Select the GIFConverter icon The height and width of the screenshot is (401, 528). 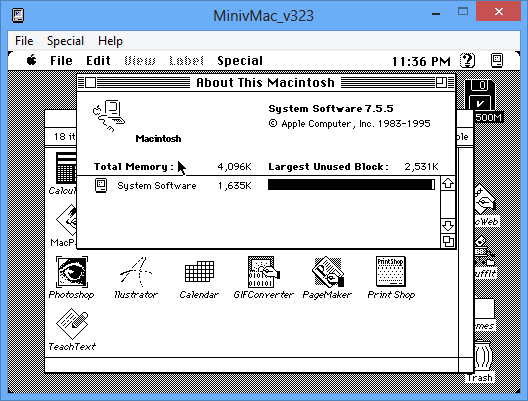tap(263, 272)
